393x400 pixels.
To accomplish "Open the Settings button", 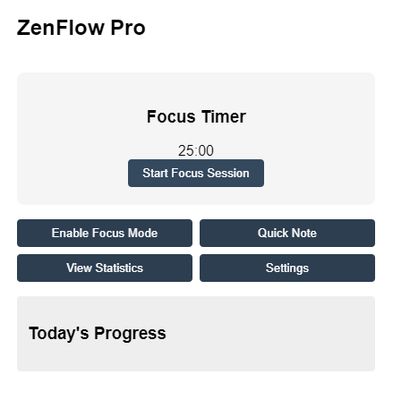I will tap(287, 268).
